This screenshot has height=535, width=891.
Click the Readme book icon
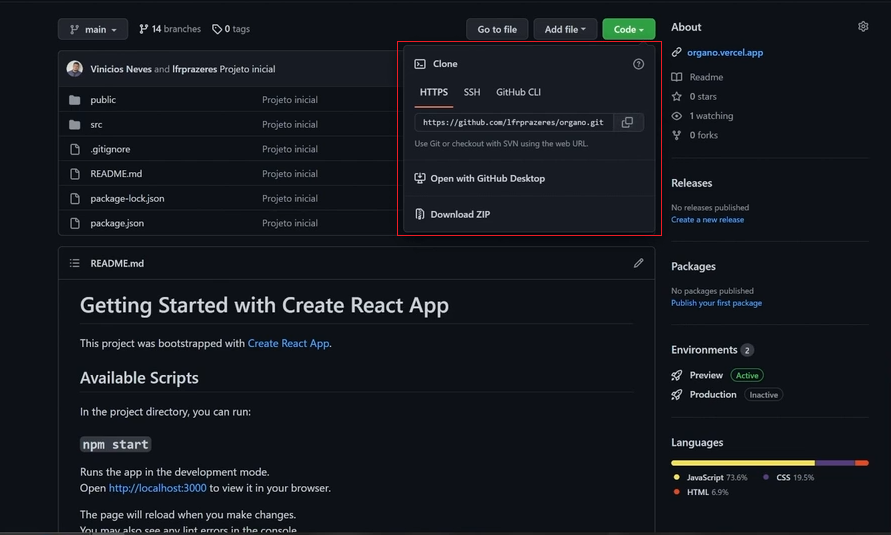pos(677,77)
